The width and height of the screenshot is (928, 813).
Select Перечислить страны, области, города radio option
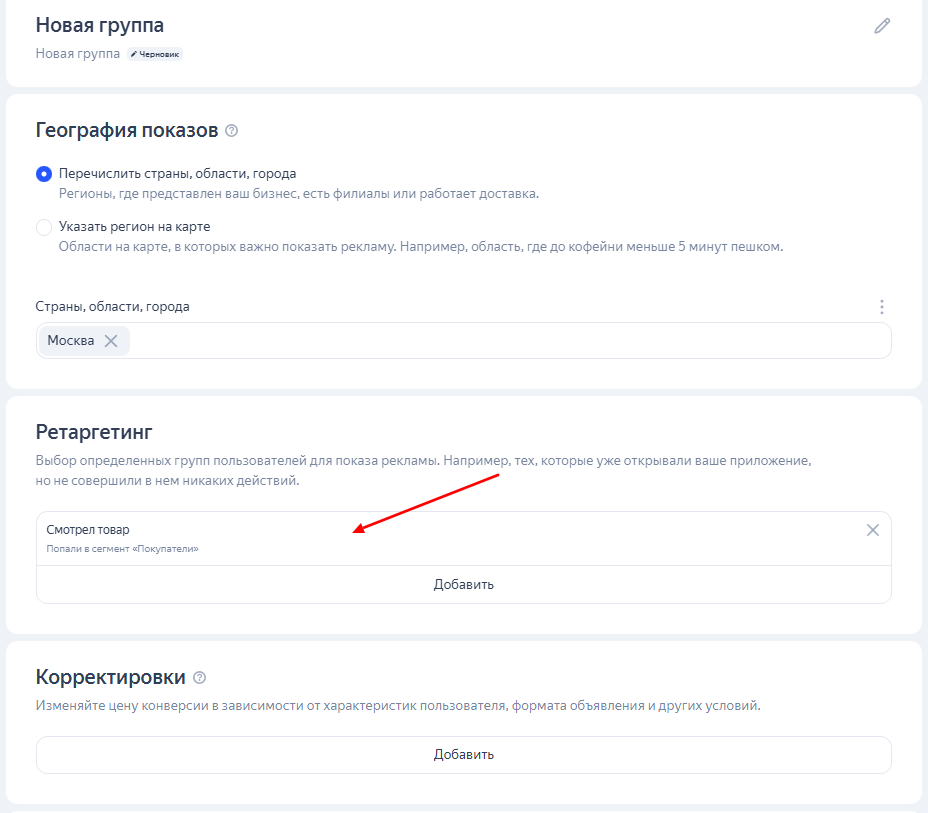click(44, 174)
